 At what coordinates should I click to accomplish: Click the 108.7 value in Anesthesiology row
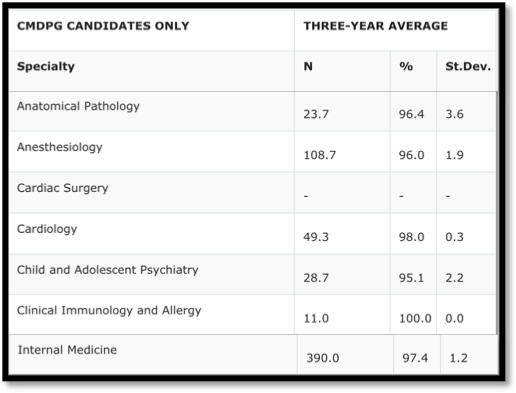click(320, 155)
